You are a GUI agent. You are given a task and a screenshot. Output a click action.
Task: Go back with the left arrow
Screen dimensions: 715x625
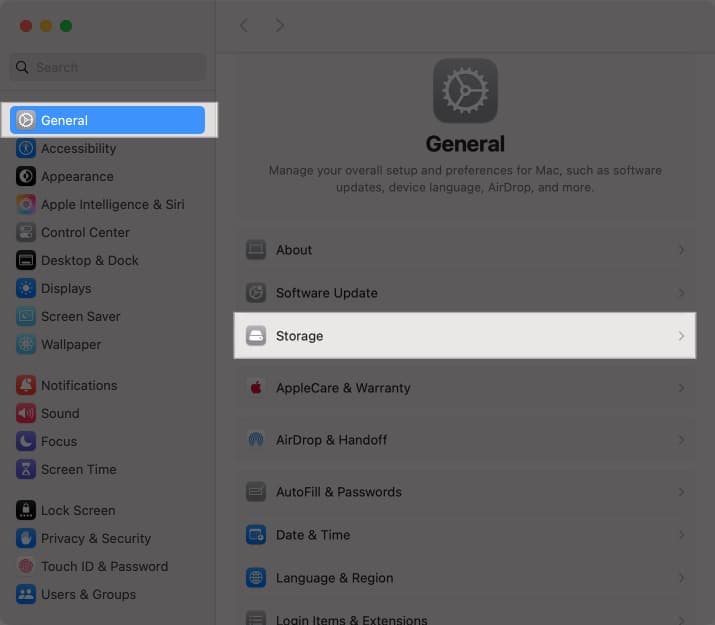(x=244, y=26)
